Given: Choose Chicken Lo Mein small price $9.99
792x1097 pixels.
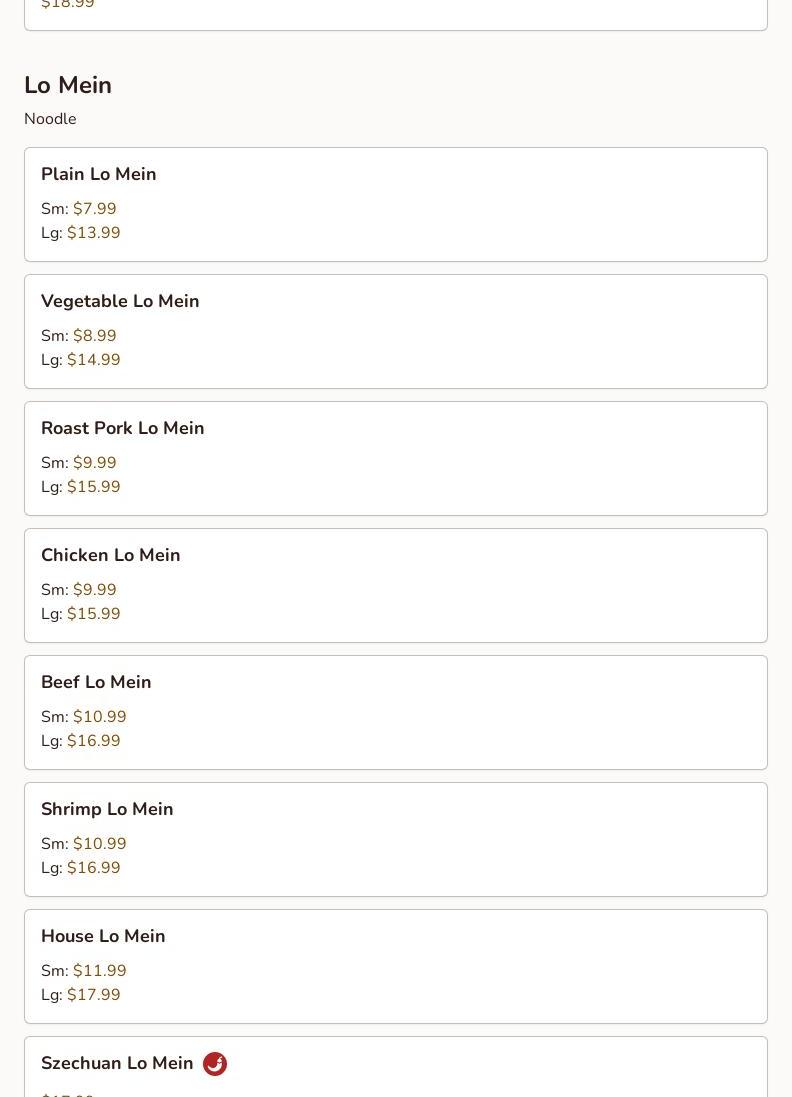Looking at the screenshot, I should click(x=94, y=590).
